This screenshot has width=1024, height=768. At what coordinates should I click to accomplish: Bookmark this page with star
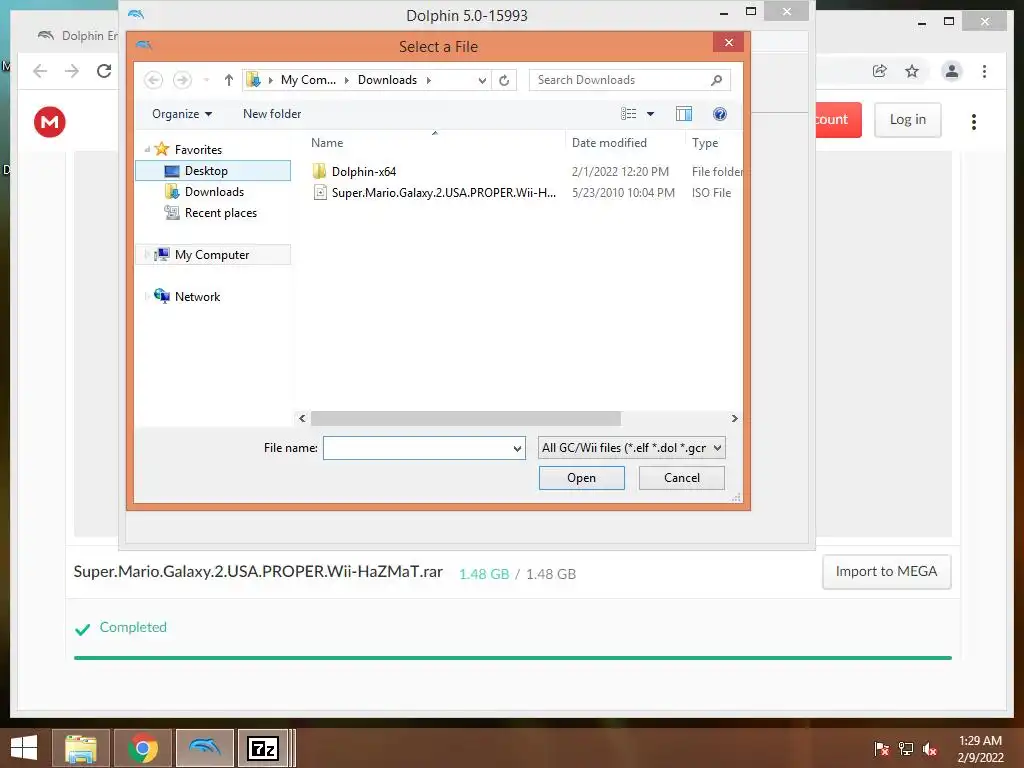tap(912, 71)
